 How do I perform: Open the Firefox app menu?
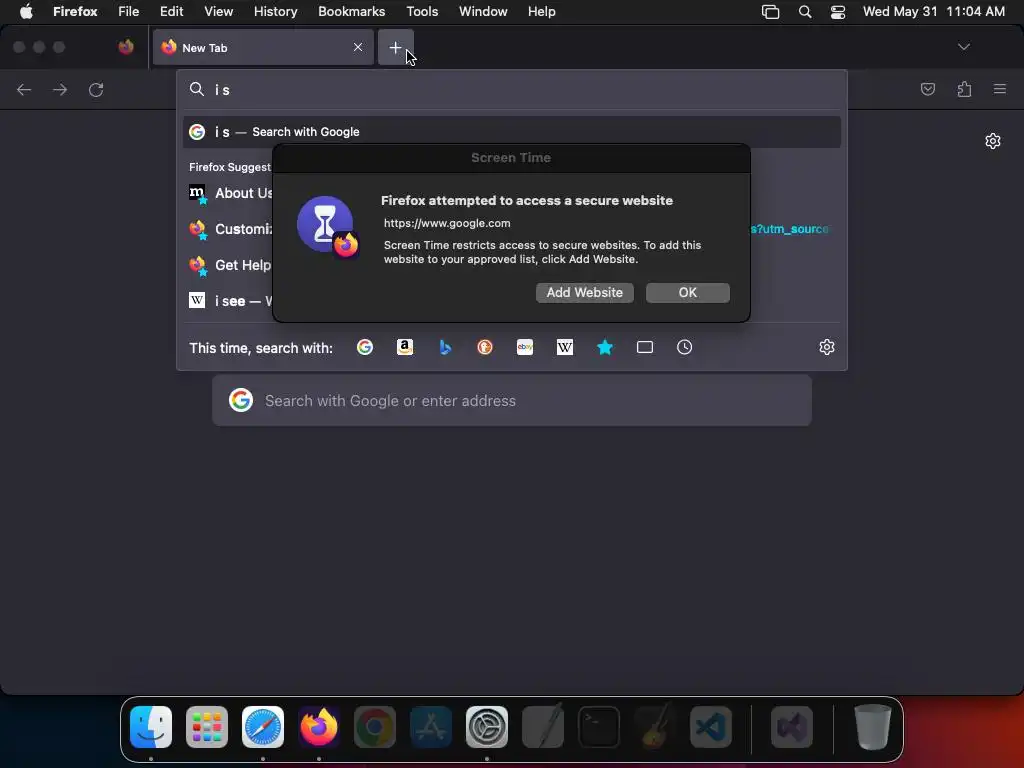(75, 12)
